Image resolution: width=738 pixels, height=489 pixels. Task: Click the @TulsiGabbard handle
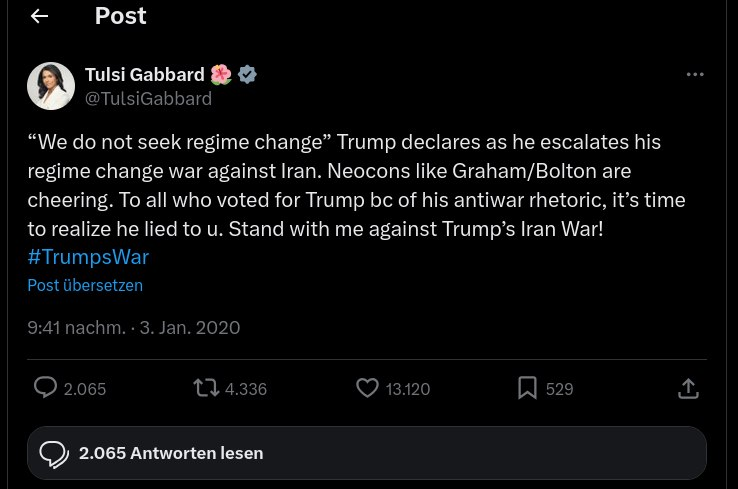coord(148,98)
